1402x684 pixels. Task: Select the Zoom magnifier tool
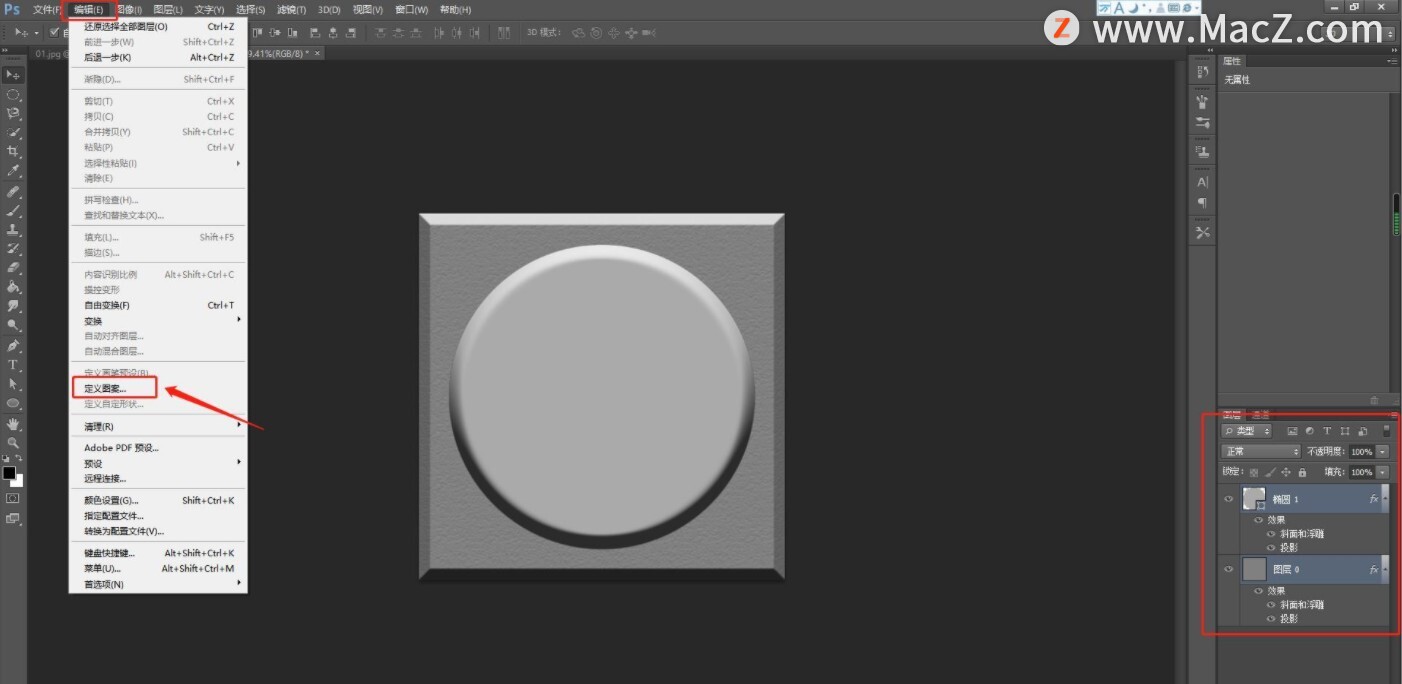point(13,442)
